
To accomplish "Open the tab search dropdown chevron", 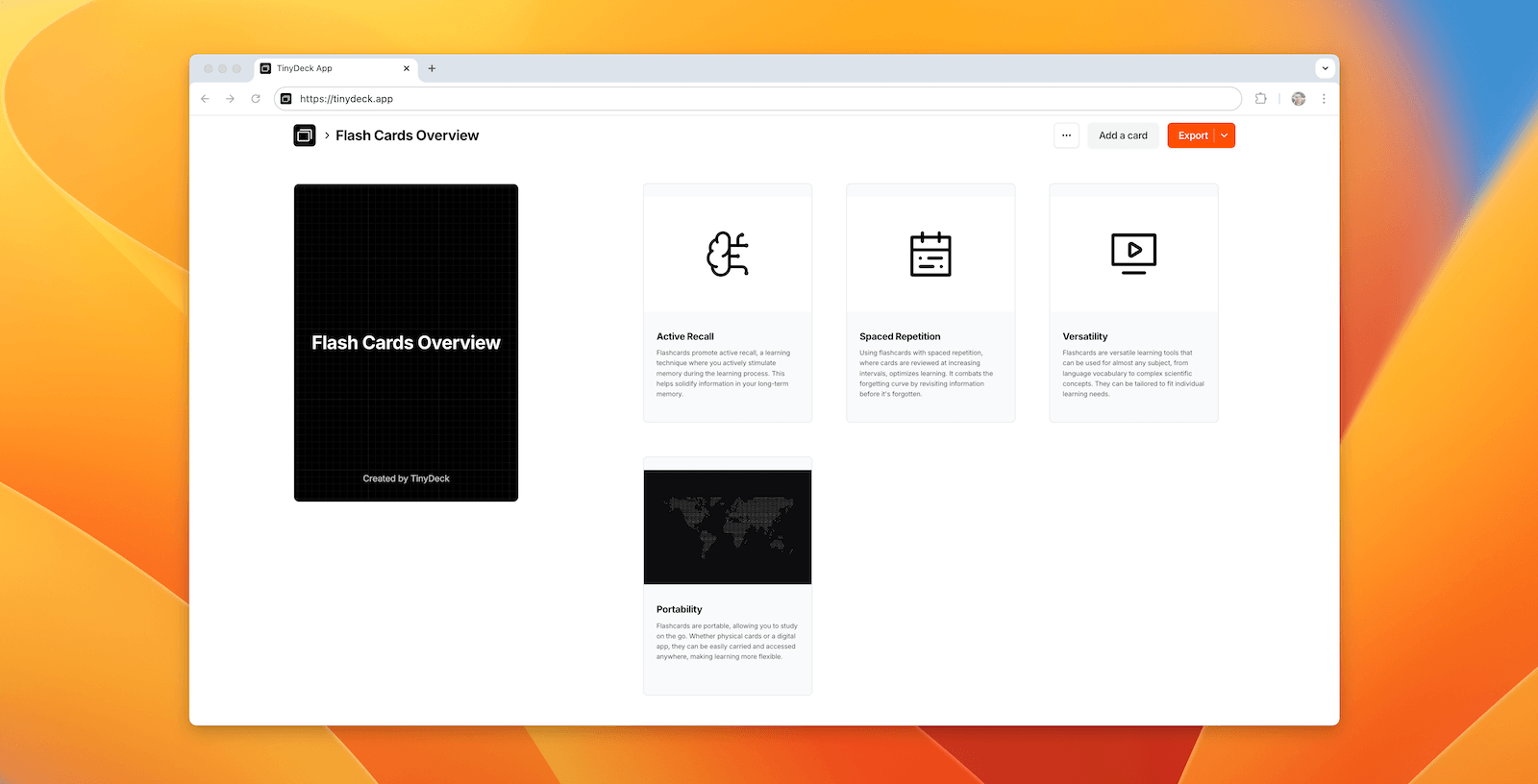I will point(1325,68).
